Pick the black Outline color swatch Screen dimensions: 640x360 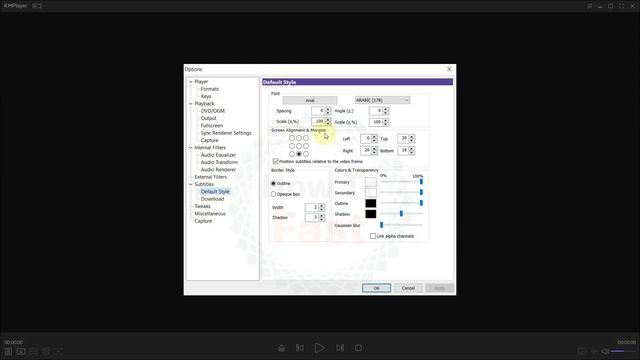coord(371,203)
